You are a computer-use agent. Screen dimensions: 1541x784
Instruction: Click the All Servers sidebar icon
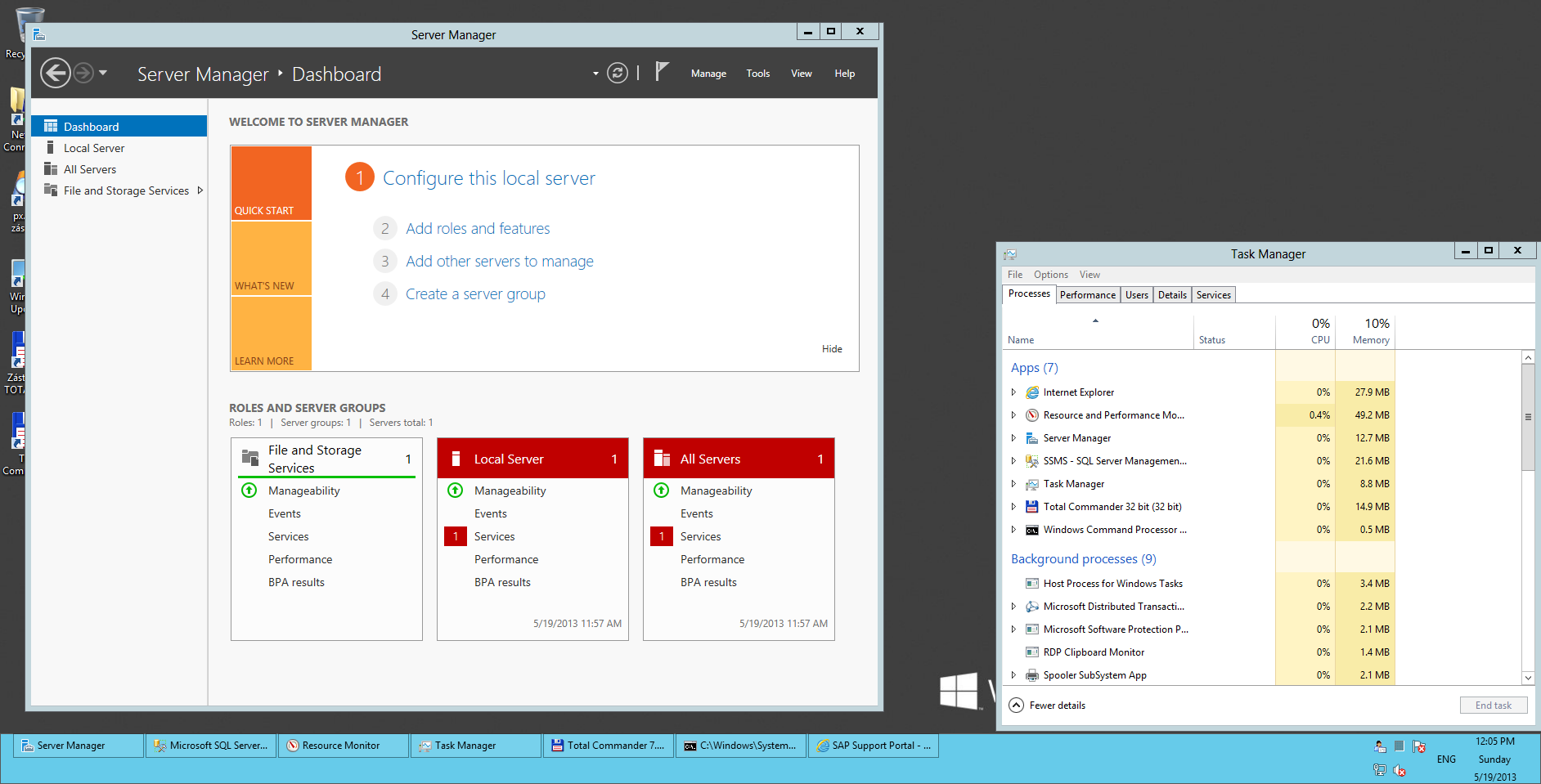click(50, 169)
